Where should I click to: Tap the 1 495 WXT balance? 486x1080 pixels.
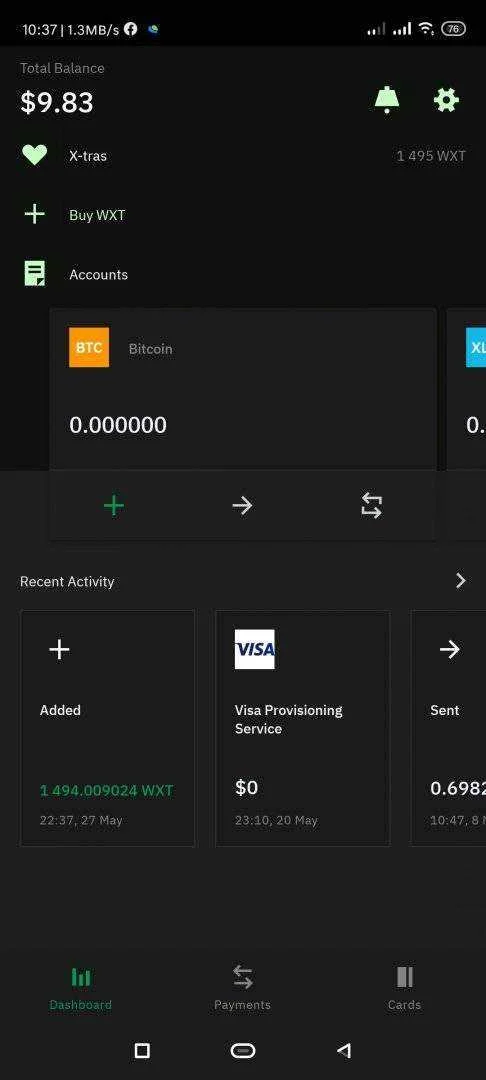pos(431,156)
